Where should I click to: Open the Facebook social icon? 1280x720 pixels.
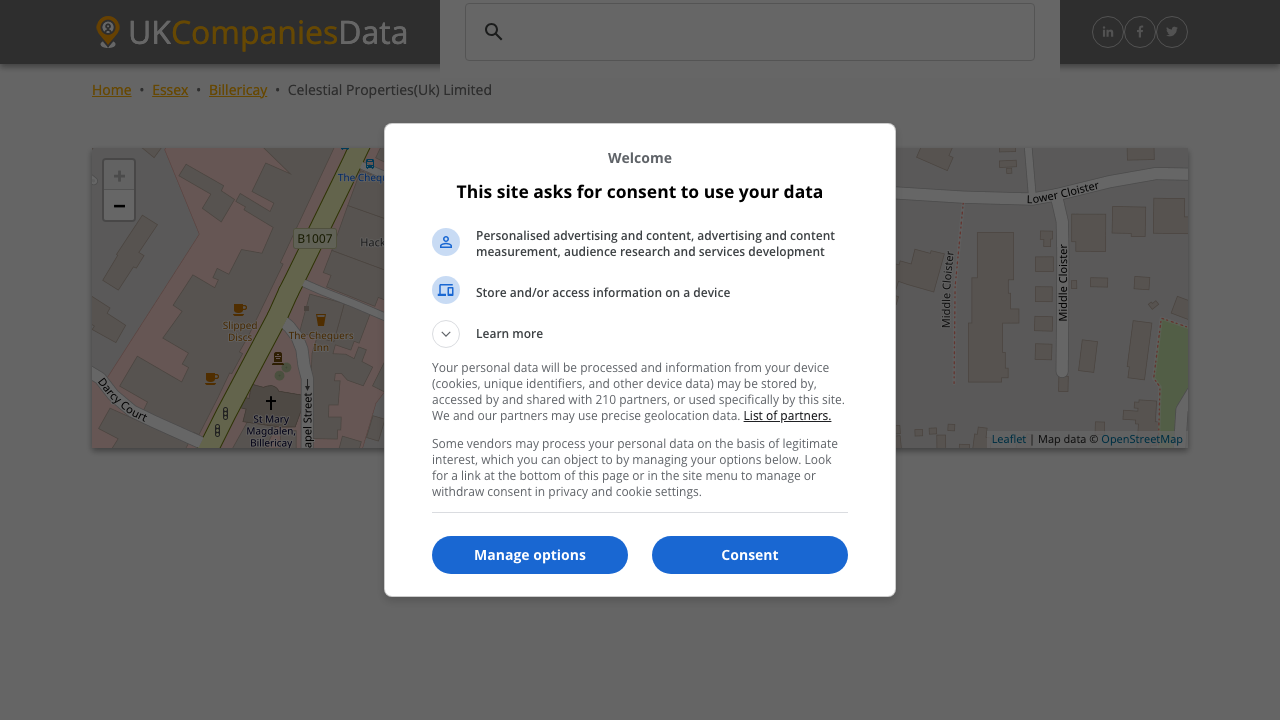click(1140, 32)
